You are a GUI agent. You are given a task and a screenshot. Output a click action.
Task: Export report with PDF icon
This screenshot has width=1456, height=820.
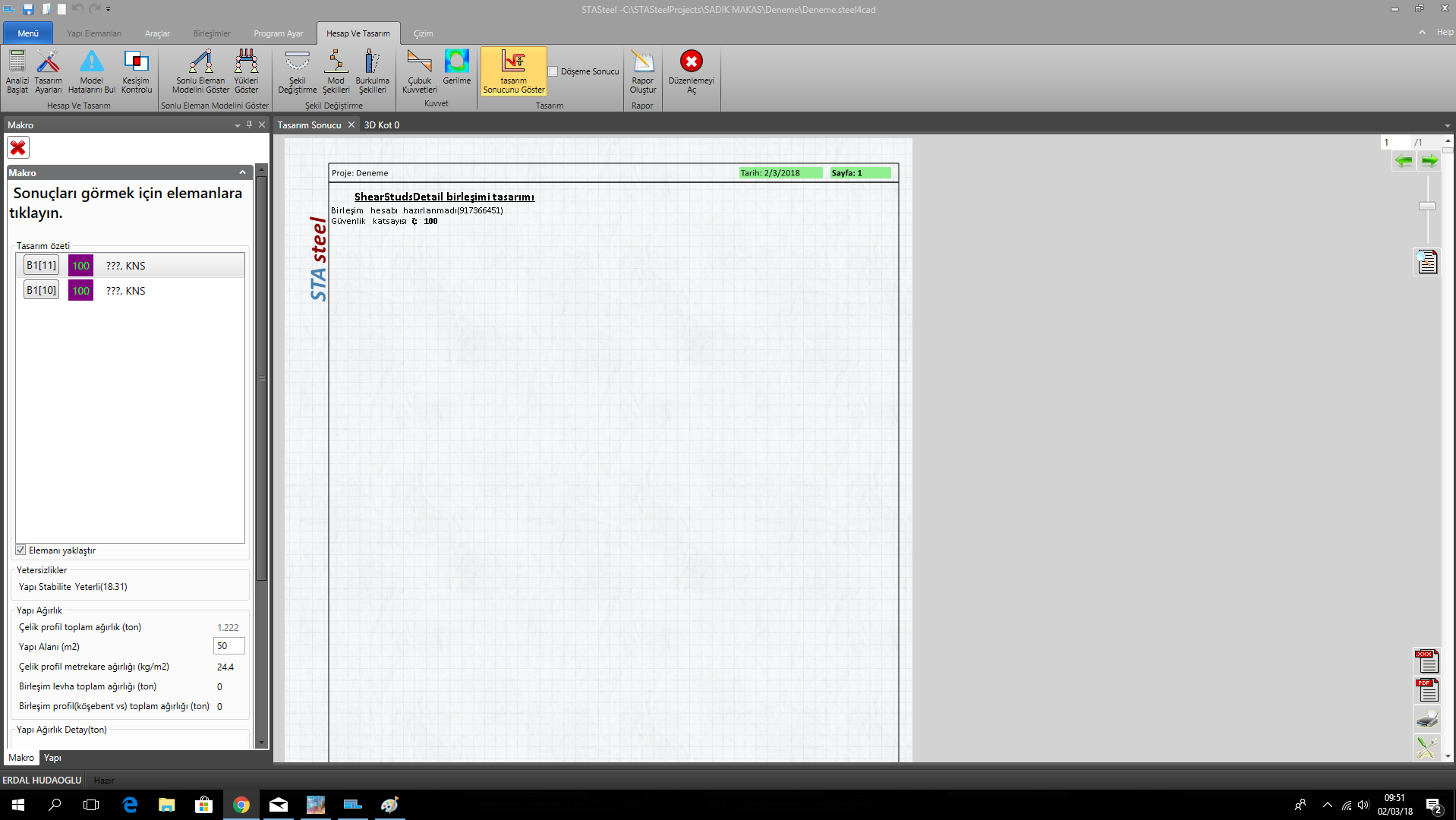1426,690
